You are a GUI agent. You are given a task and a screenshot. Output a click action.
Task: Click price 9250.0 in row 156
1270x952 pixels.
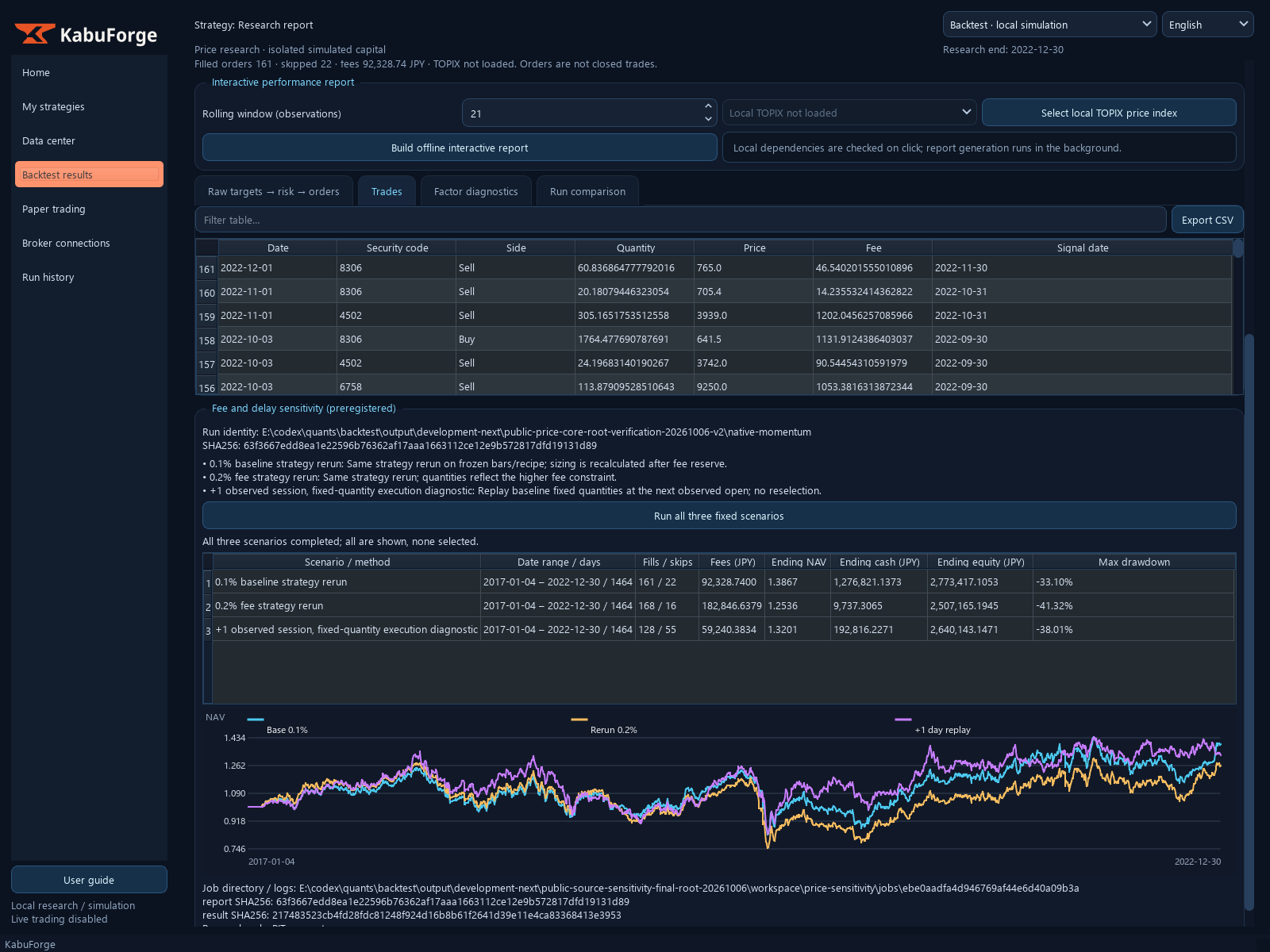(x=754, y=386)
